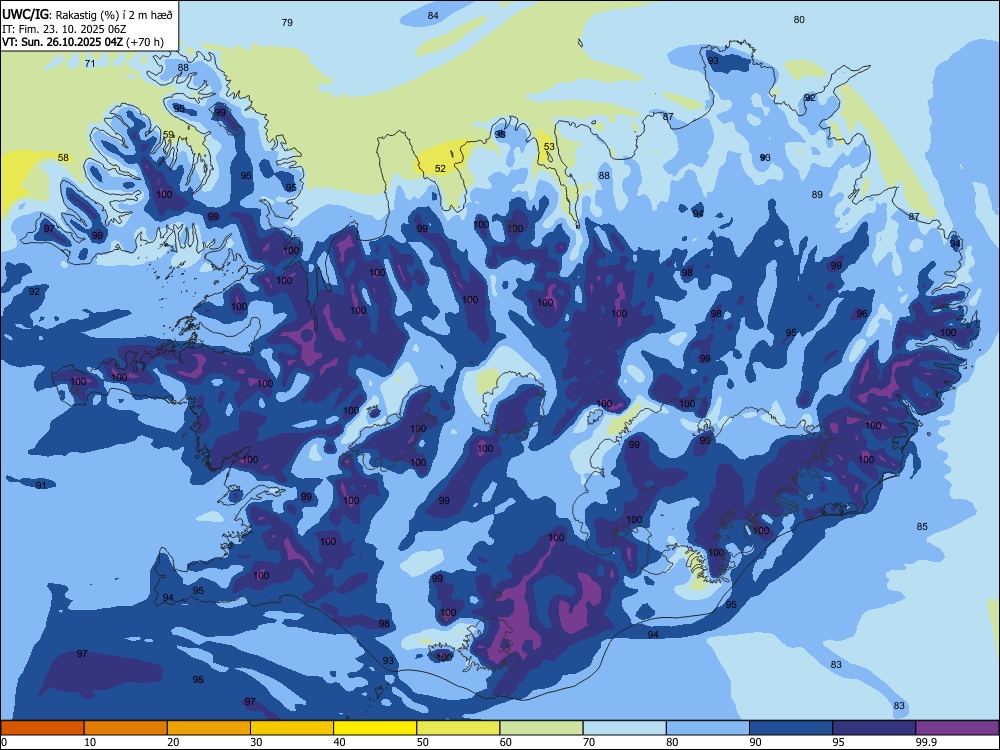Click the humidity value '59' on the map
This screenshot has width=1000, height=750.
point(168,135)
